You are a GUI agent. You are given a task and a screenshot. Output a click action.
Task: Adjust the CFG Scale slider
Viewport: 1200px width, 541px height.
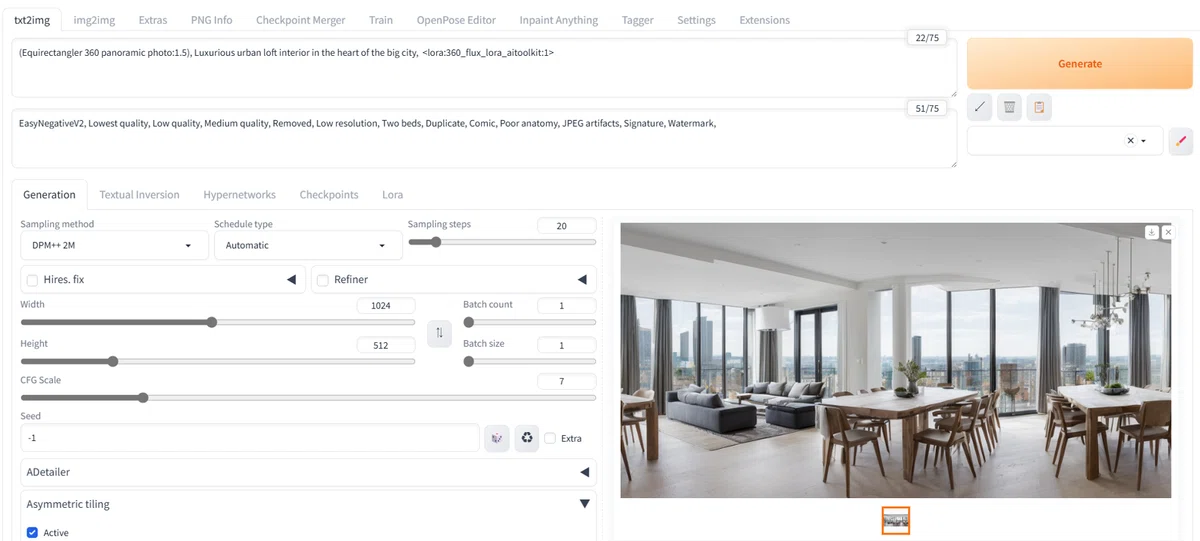click(308, 397)
